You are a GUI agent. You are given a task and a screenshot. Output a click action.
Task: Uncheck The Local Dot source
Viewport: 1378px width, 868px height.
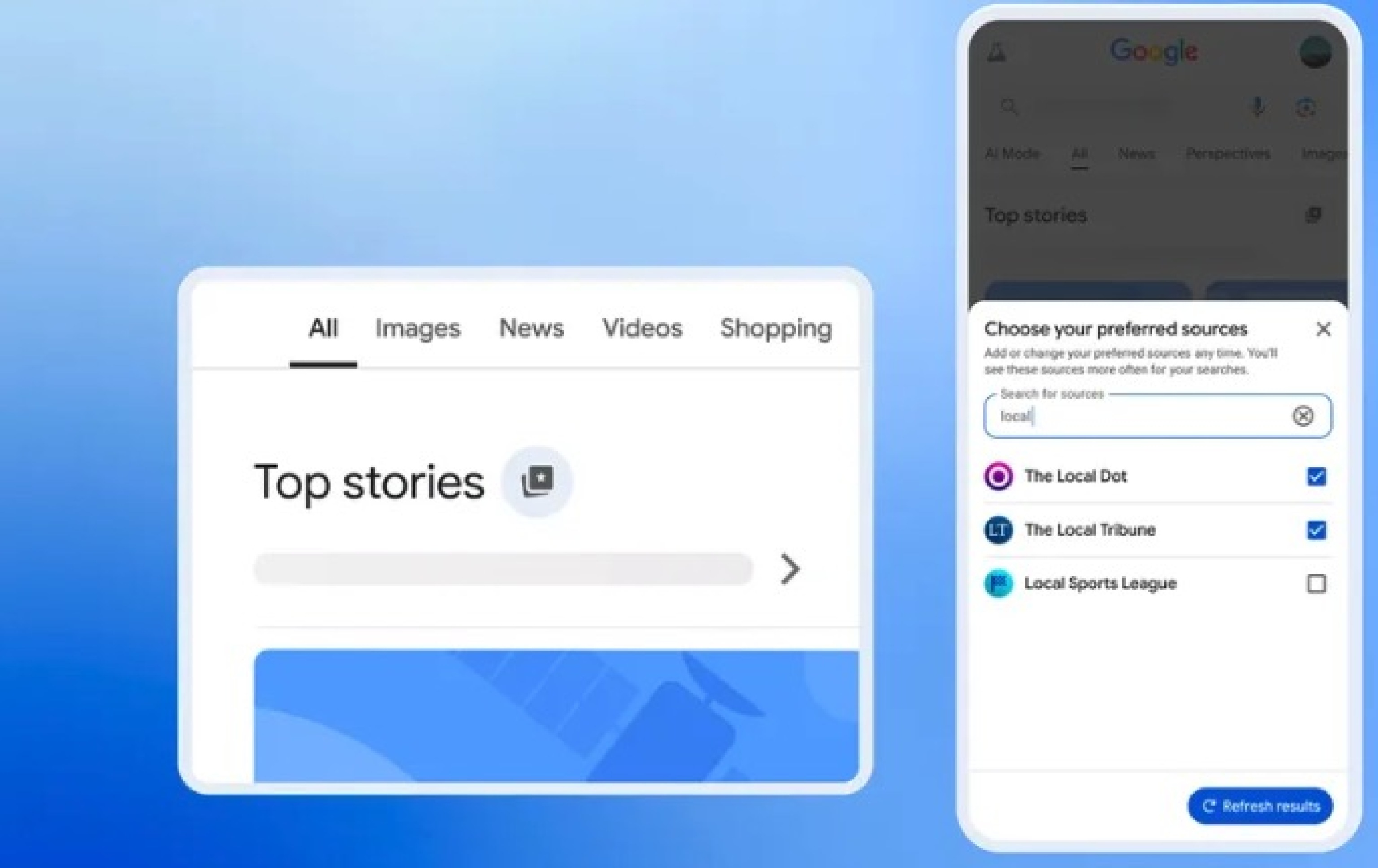(x=1316, y=476)
